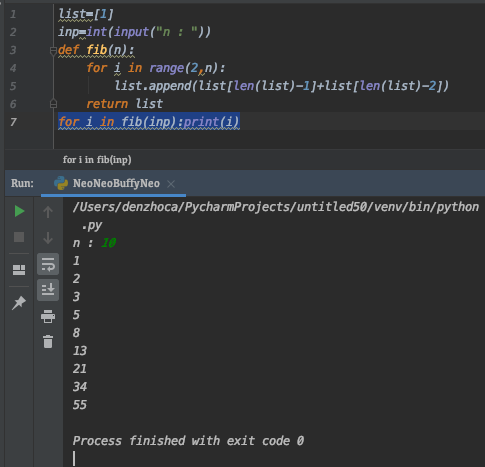Screen dimensions: 485x467
Task: Toggle scroll to end of output
Action: coord(48,290)
